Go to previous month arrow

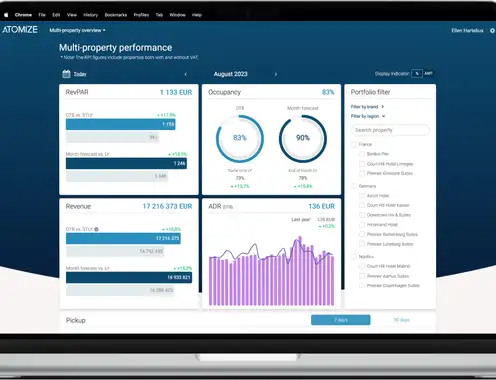186,74
